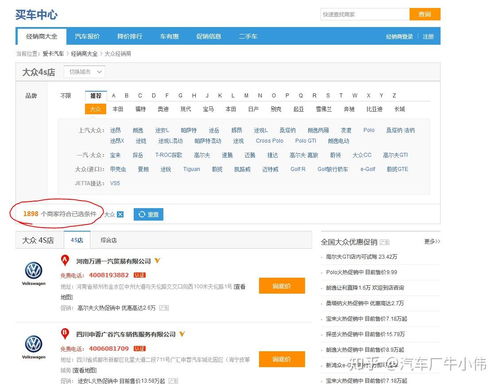Choose the Golf R model link
This screenshot has width=499, height=384.
[x=298, y=169]
